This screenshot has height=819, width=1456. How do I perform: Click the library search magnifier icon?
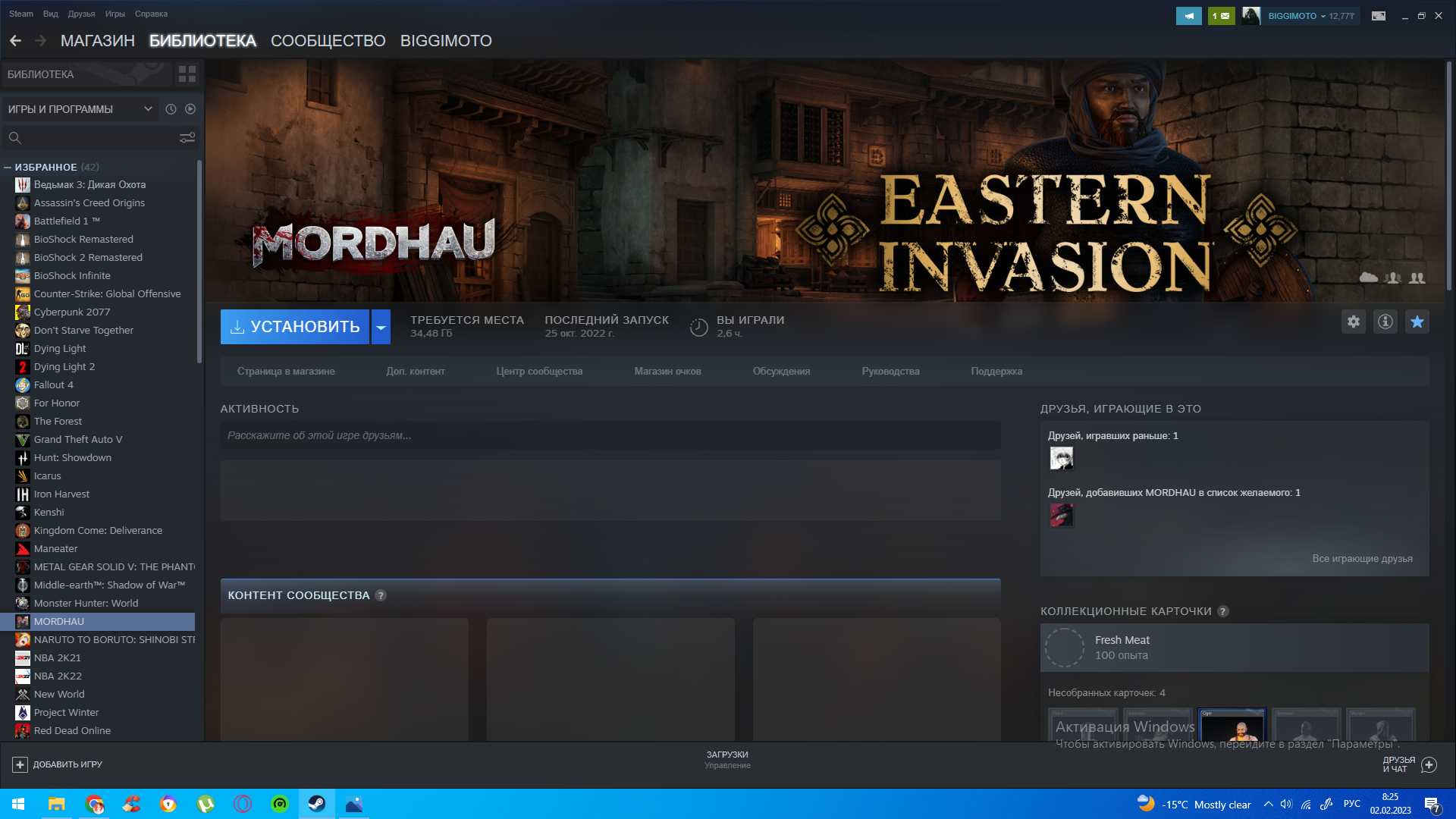pos(14,138)
